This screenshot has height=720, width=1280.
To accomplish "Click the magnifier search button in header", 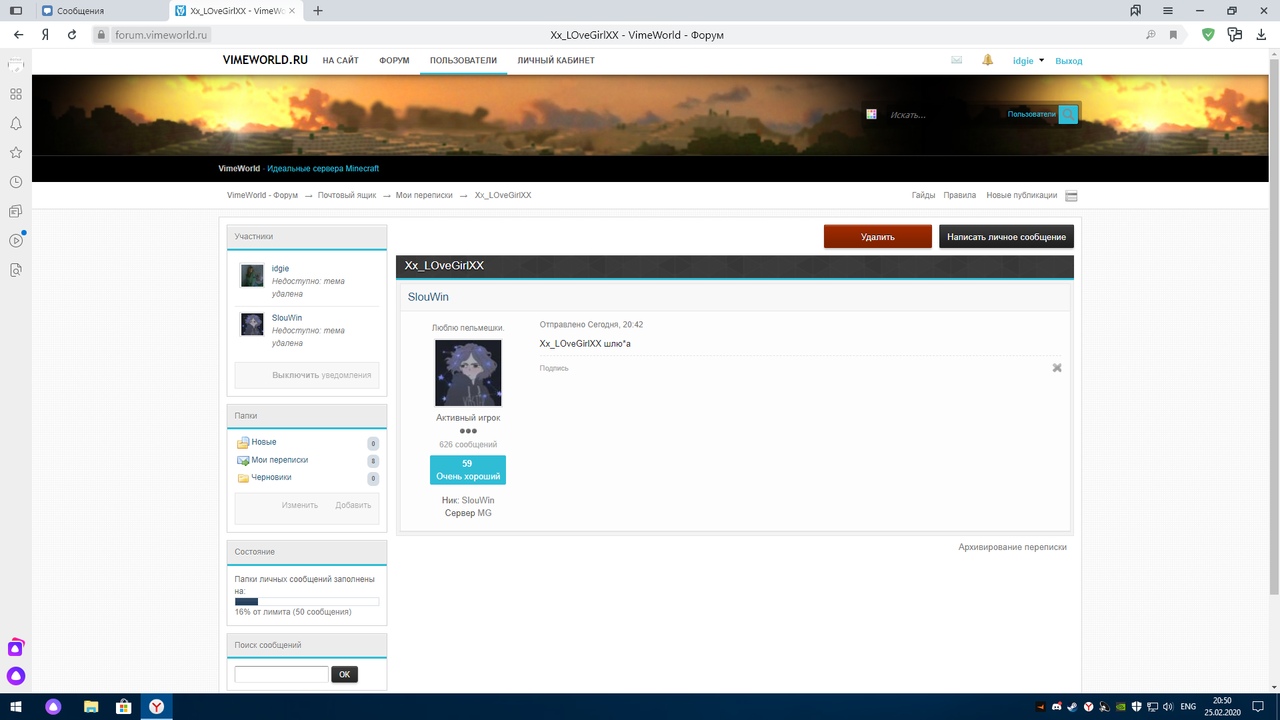I will 1068,115.
